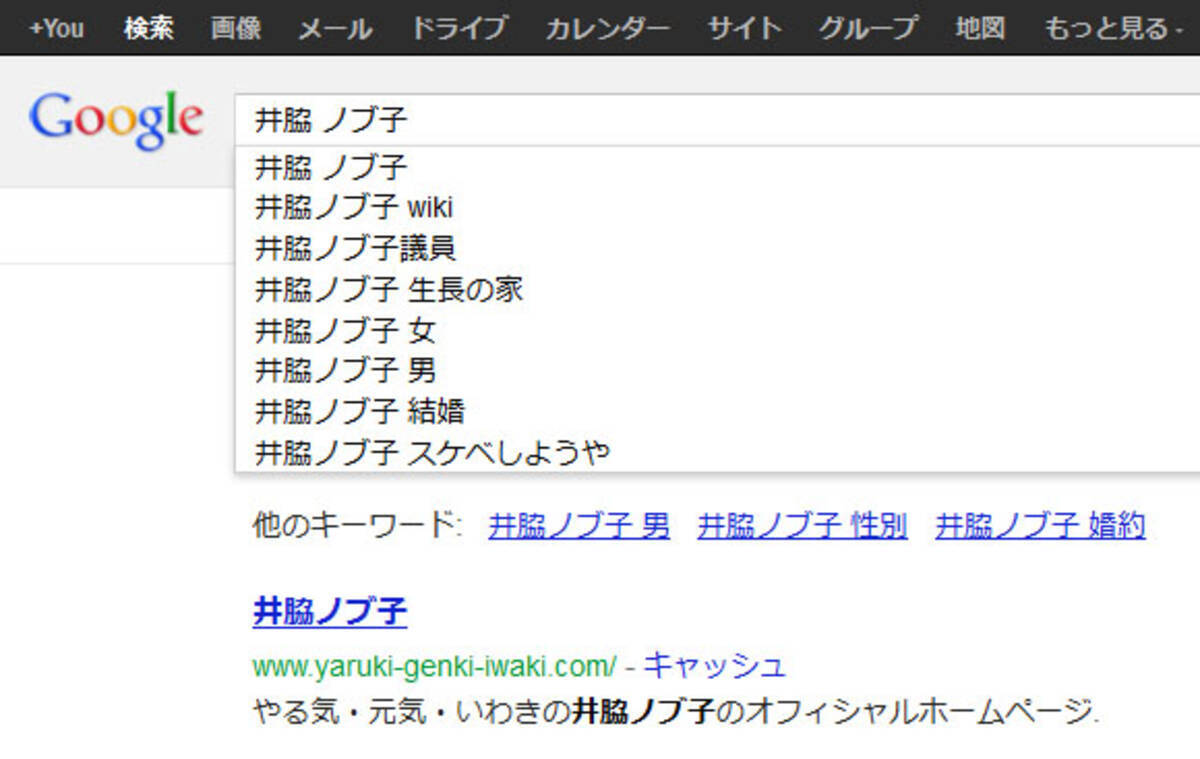Viewport: 1200px width, 759px height.
Task: Select 検索 in the top navigation bar
Action: [148, 27]
